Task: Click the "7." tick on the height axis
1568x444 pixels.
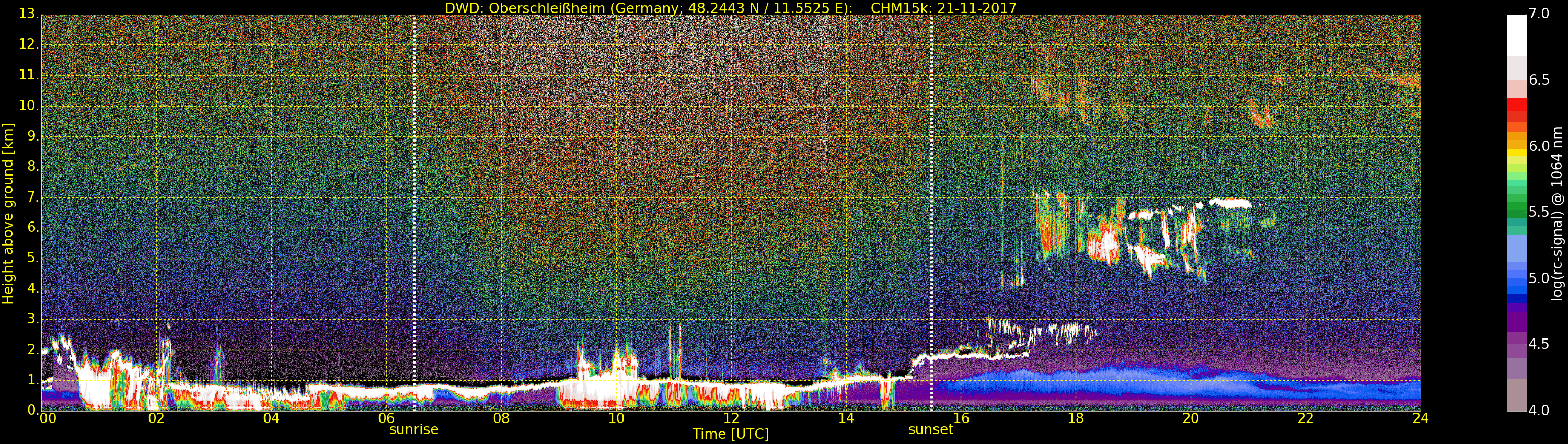Action: click(x=32, y=197)
